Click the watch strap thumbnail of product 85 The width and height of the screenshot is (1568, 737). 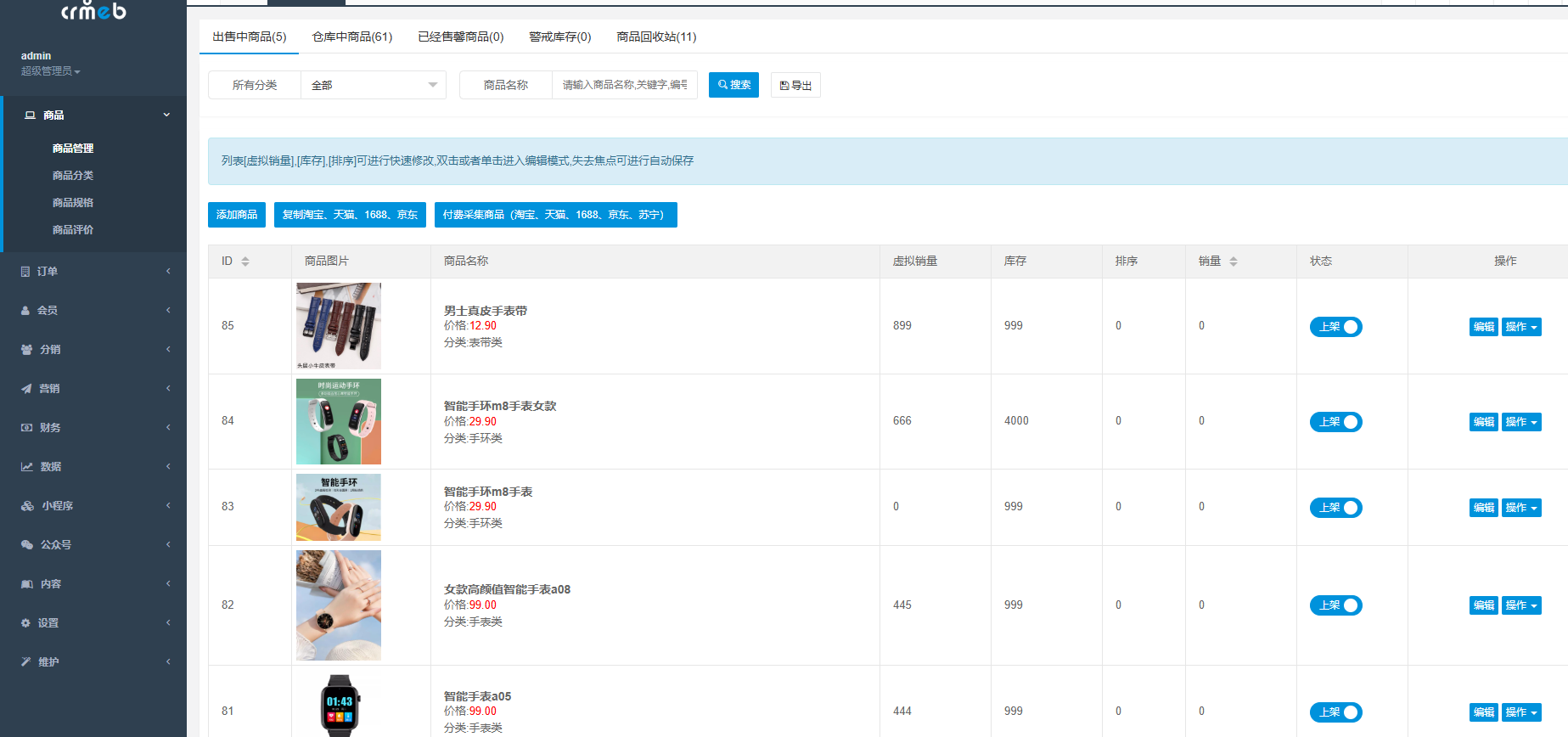pos(339,326)
